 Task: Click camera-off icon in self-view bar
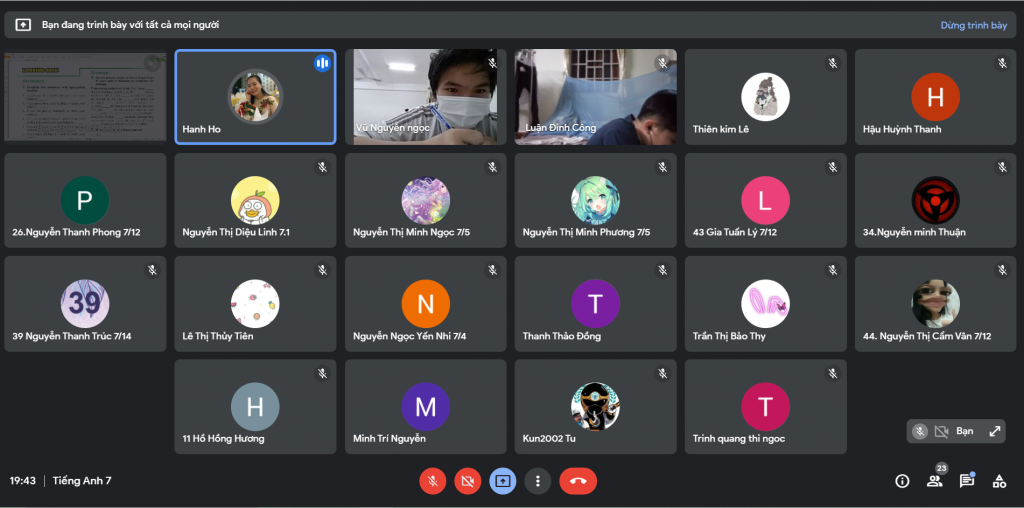point(941,431)
